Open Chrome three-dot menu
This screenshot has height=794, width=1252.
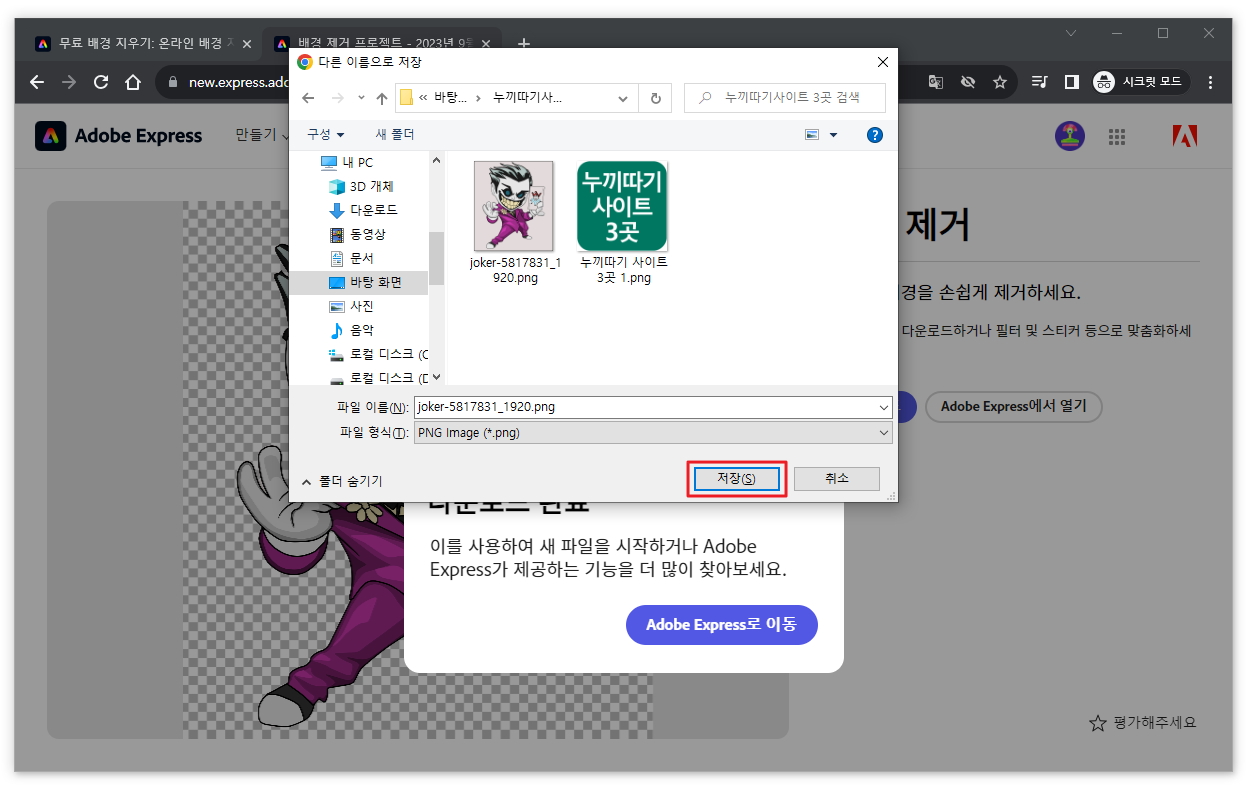pos(1212,82)
